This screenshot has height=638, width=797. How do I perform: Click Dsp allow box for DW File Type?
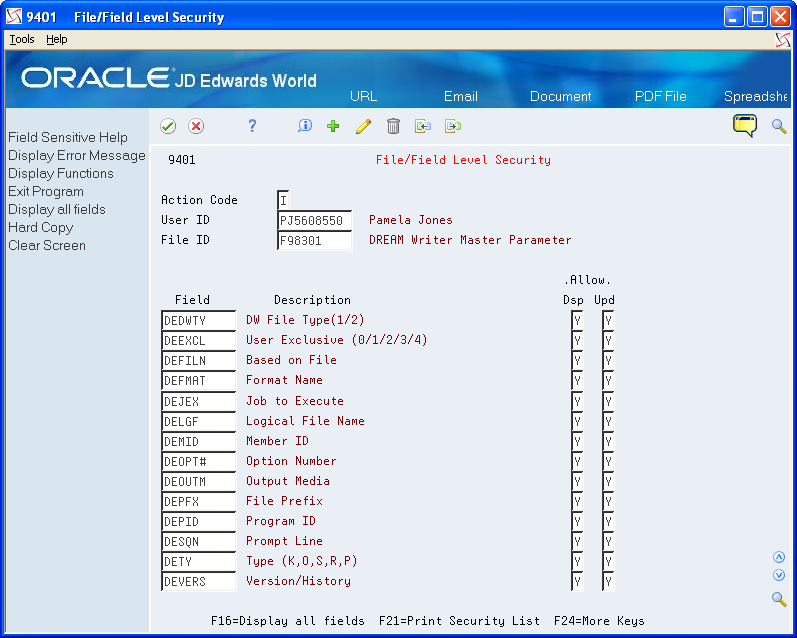pyautogui.click(x=577, y=321)
